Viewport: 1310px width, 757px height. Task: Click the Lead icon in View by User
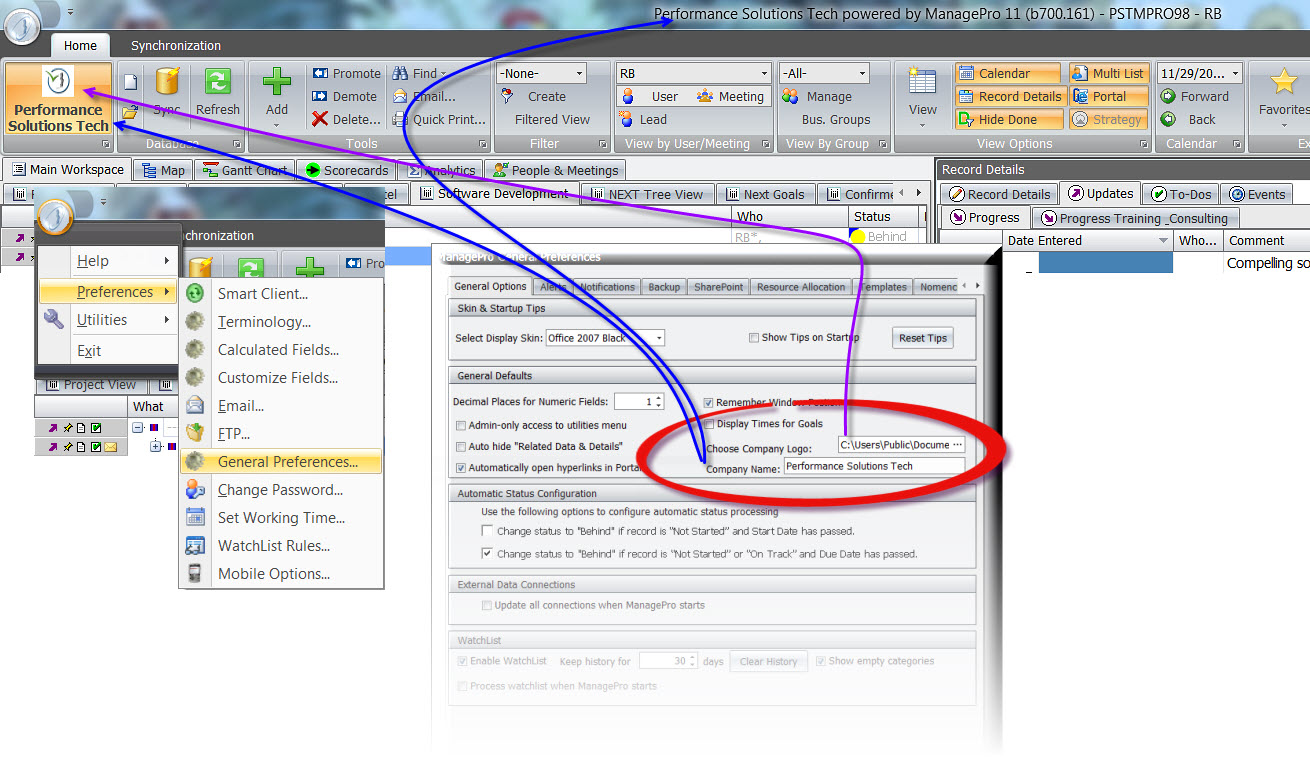[x=628, y=119]
